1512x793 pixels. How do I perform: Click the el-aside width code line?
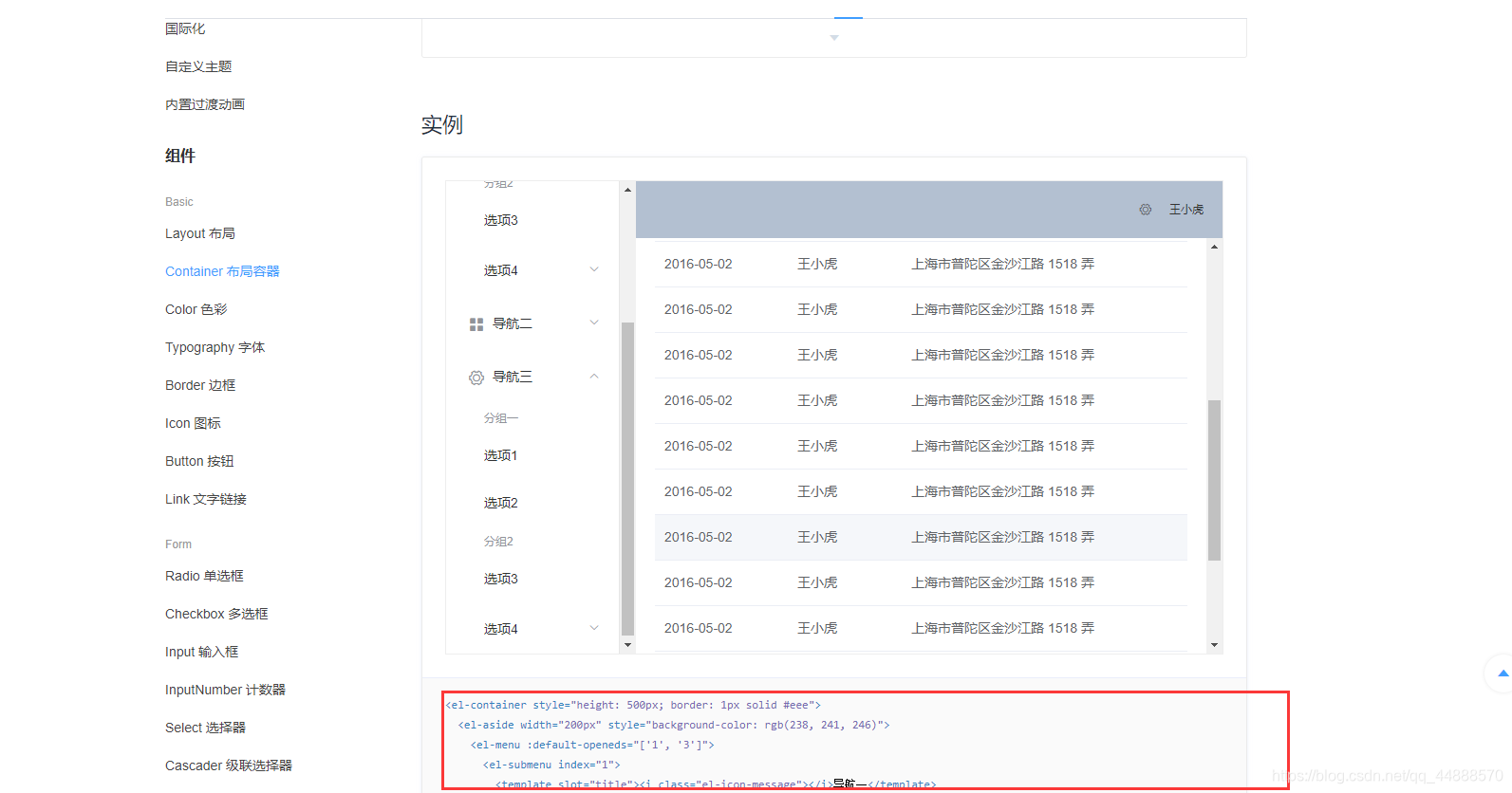point(674,725)
